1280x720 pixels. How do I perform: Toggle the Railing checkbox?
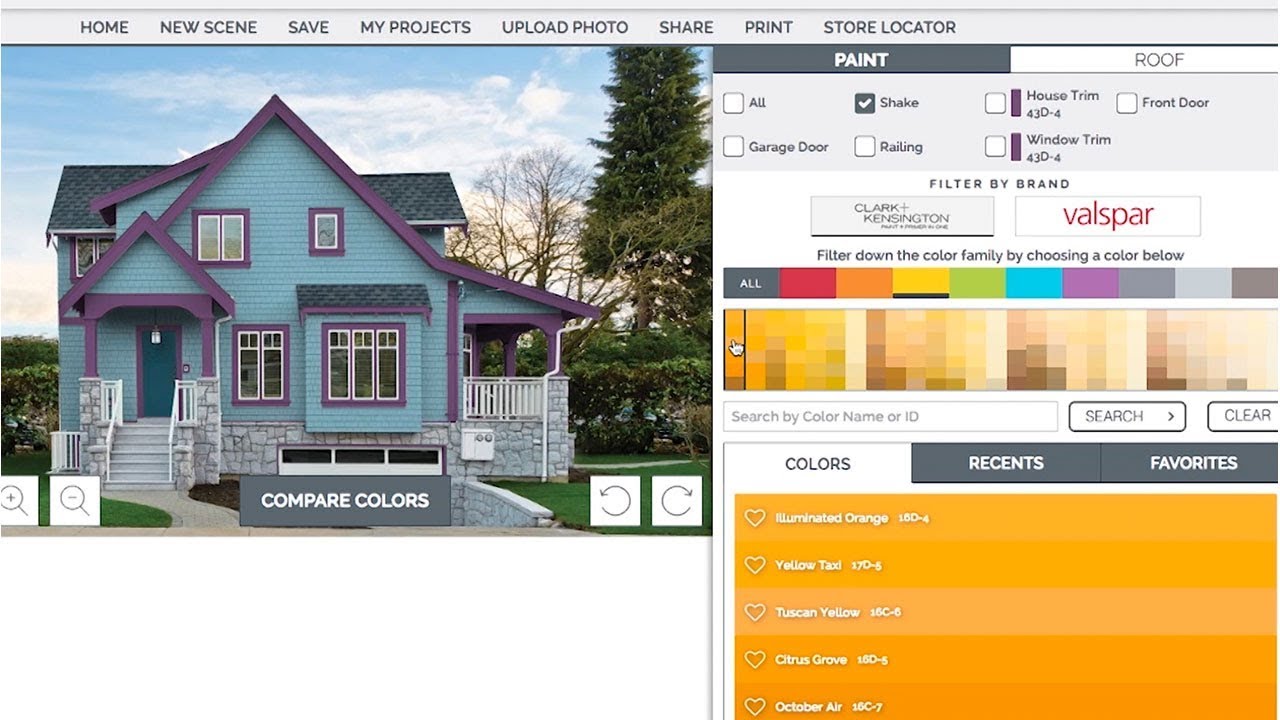tap(865, 147)
